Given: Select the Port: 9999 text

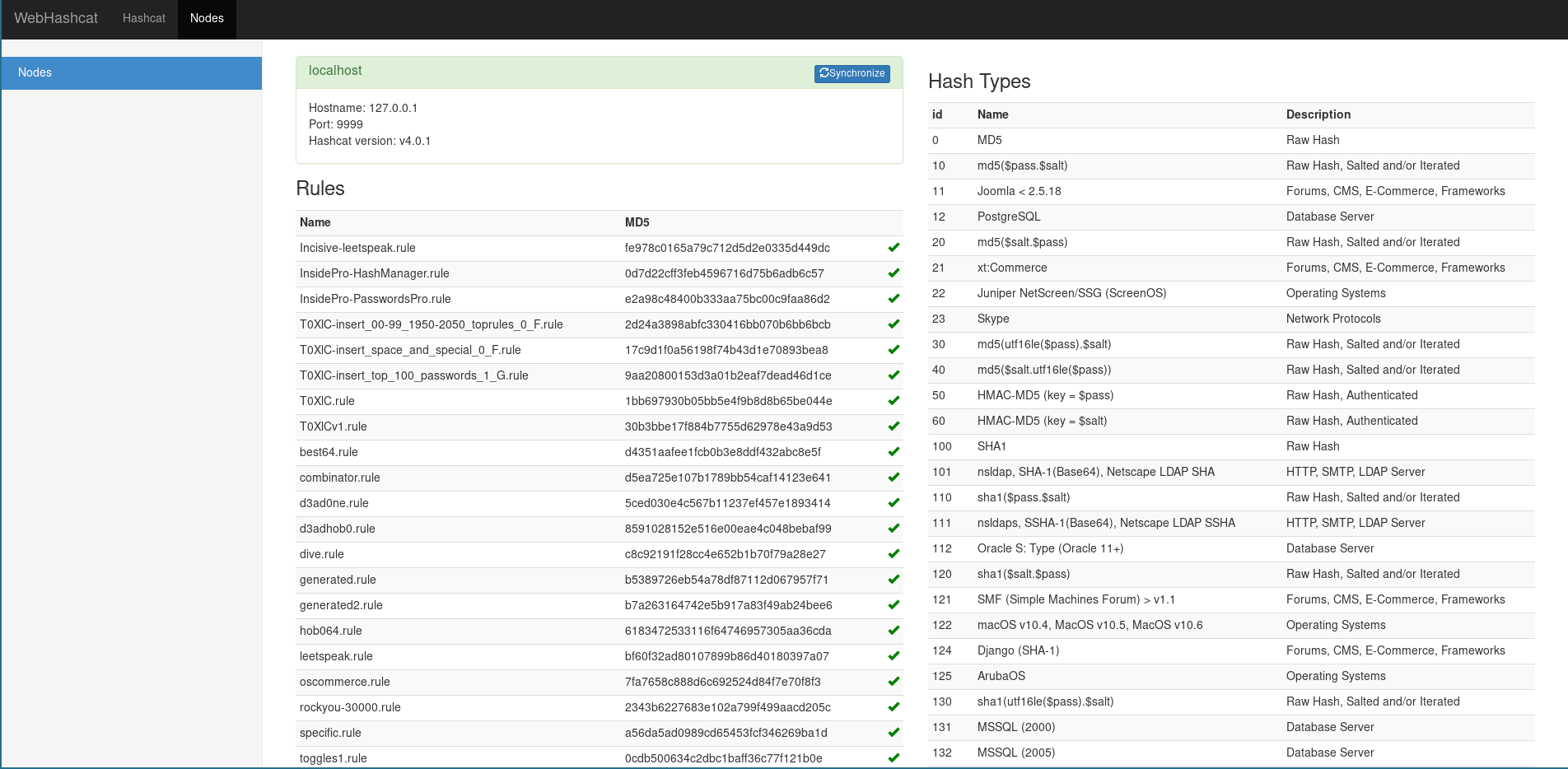Looking at the screenshot, I should pyautogui.click(x=336, y=124).
